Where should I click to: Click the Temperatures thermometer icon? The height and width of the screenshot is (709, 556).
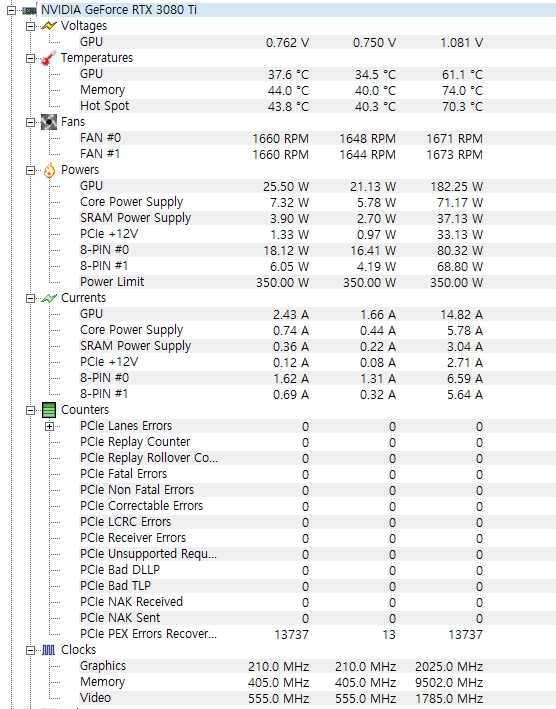49,58
